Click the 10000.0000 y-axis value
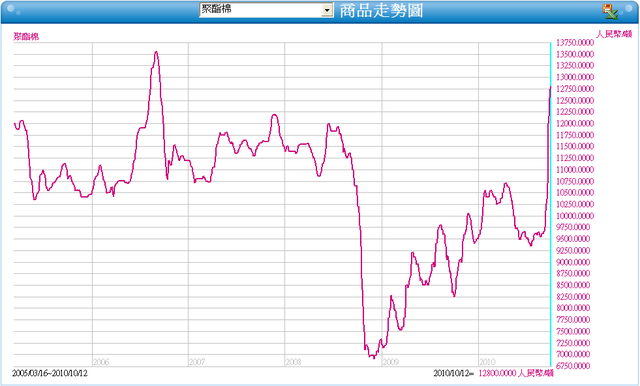640x386 pixels. click(575, 215)
